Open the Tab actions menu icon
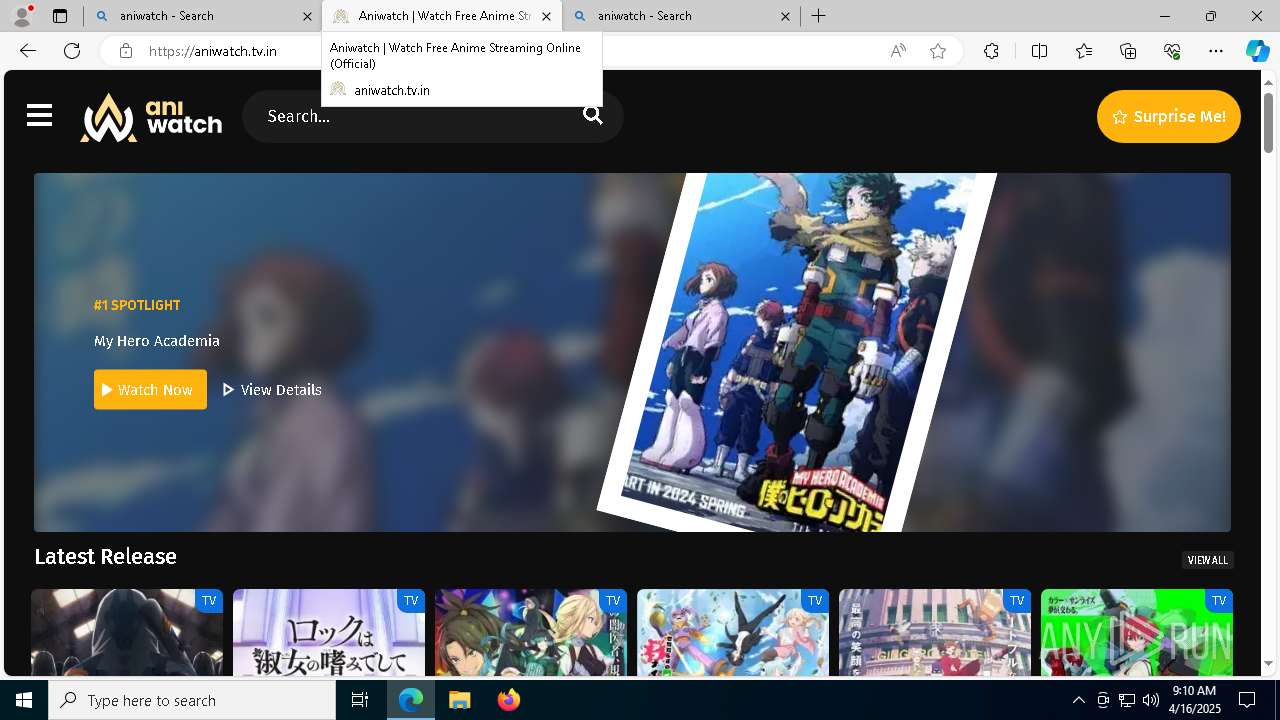 click(x=60, y=16)
